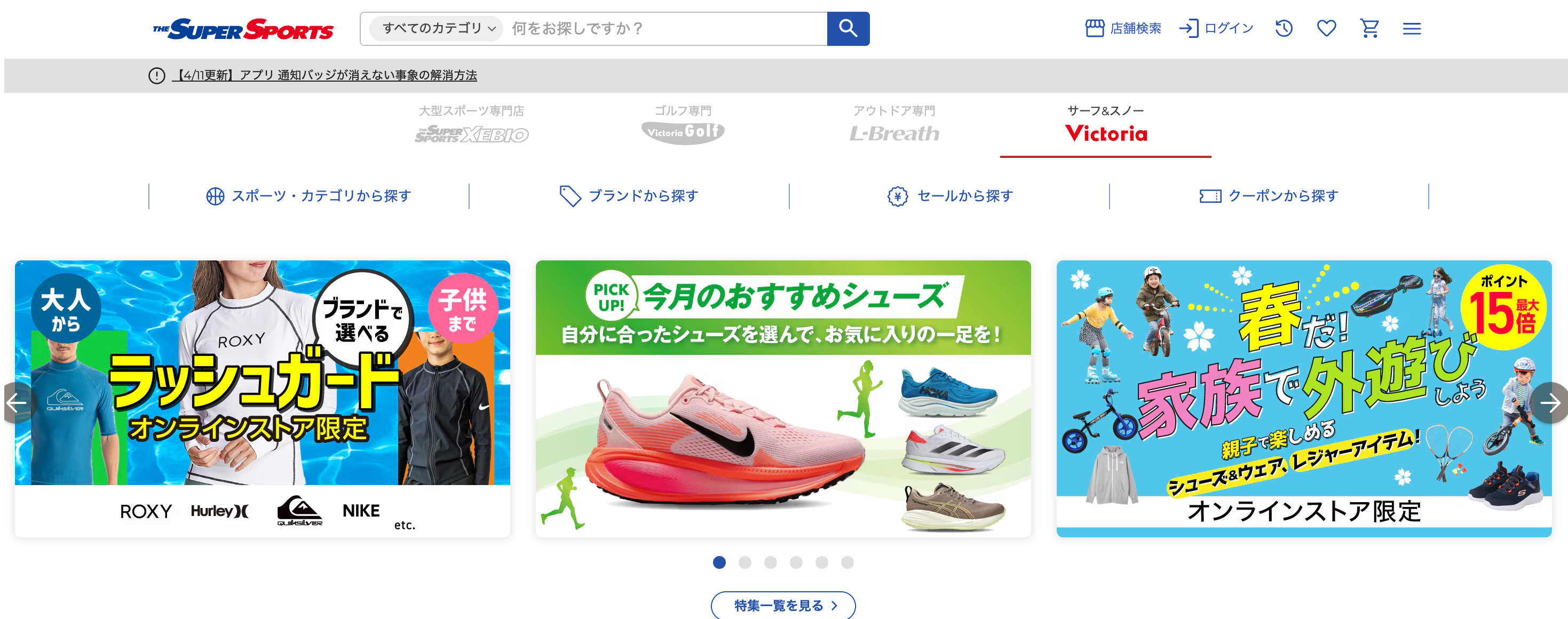The height and width of the screenshot is (619, 1568).
Task: Select the second carousel pagination dot
Action: coord(745,562)
